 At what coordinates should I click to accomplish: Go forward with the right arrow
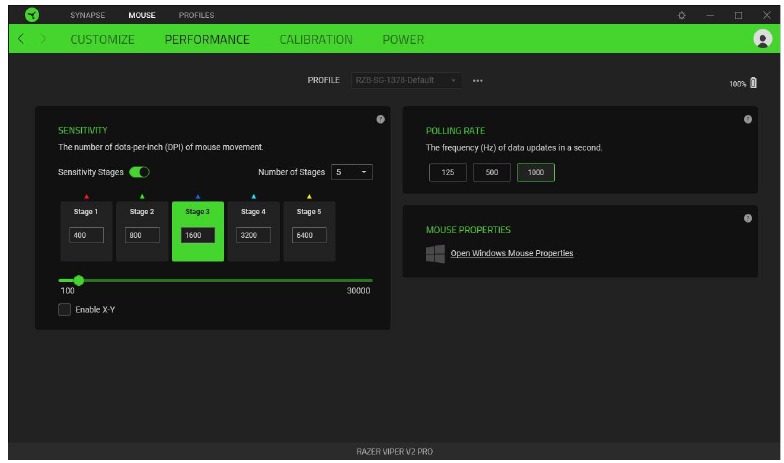coord(43,38)
